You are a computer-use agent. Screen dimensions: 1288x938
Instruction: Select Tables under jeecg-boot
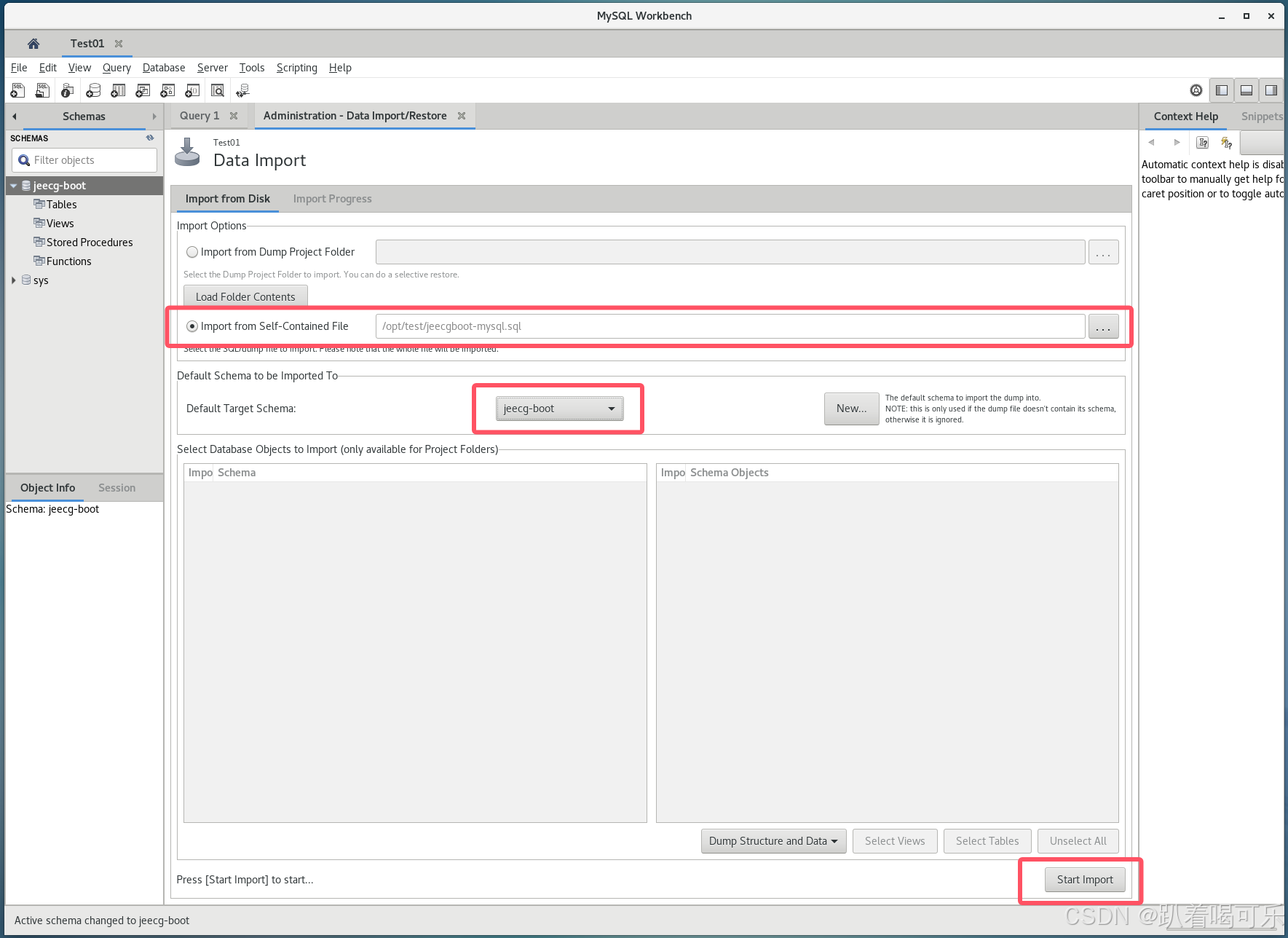[x=61, y=205]
